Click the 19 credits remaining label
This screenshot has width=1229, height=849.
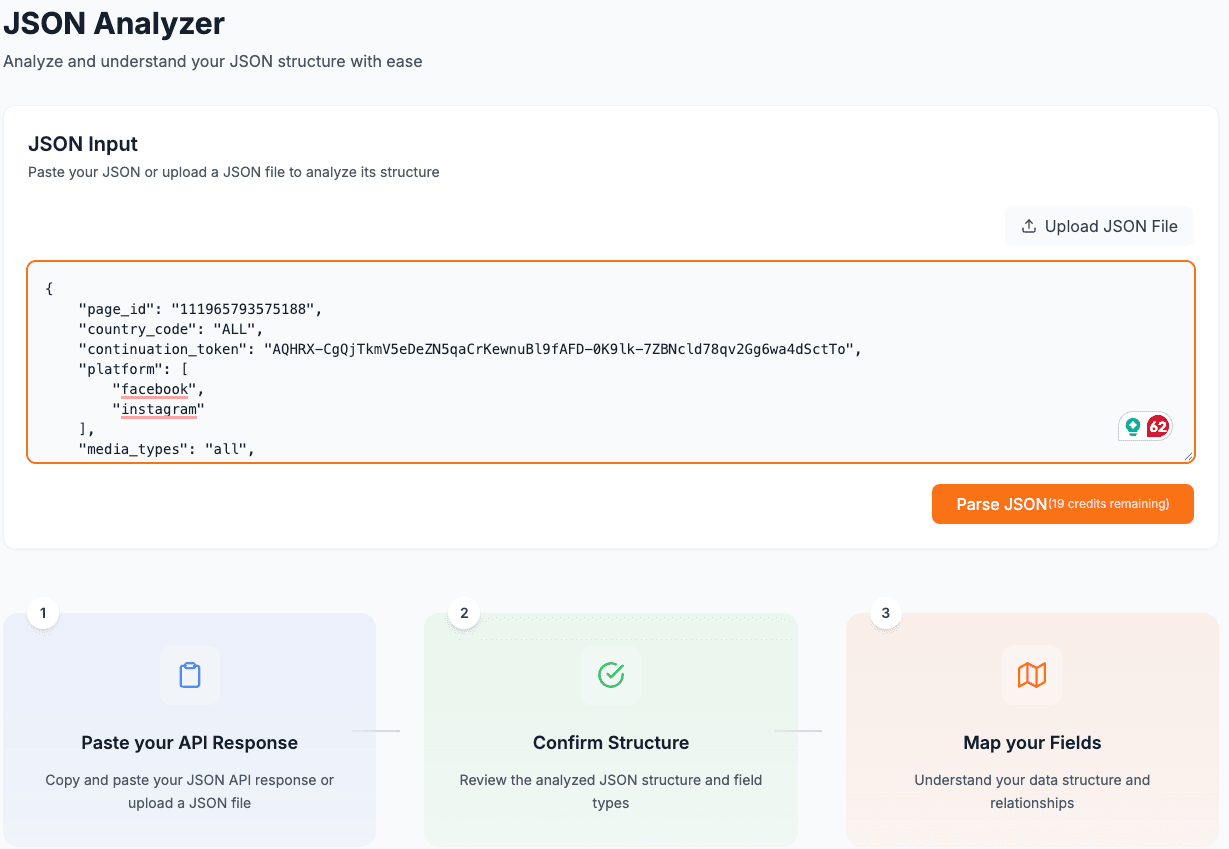1108,505
